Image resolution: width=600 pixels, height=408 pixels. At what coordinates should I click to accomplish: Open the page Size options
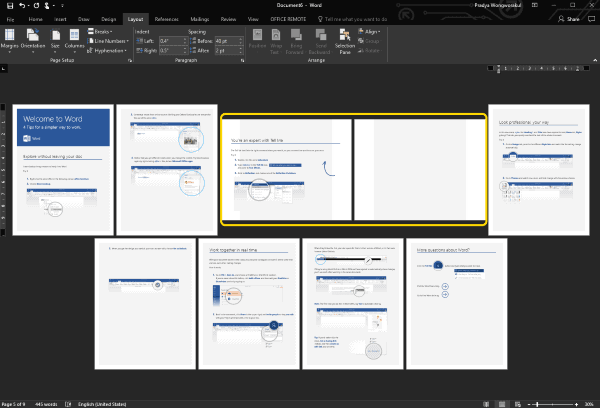pos(55,40)
